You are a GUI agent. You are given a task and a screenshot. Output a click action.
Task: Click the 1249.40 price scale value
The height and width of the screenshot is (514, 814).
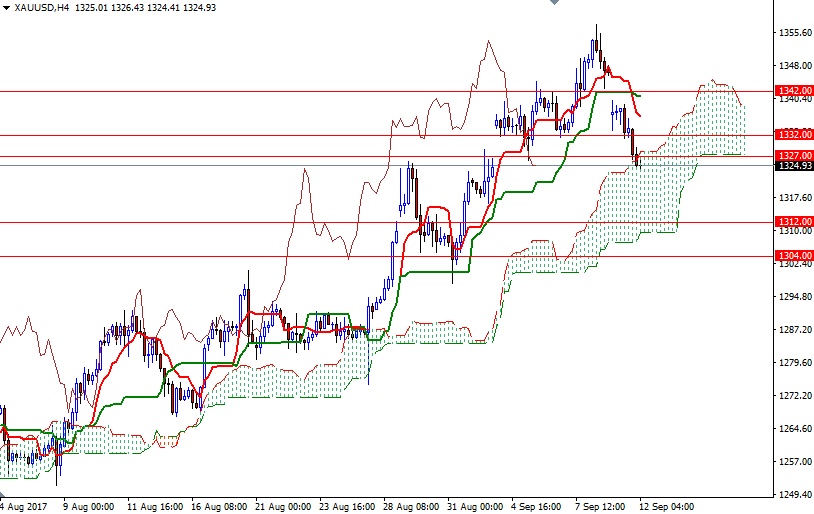pos(793,495)
